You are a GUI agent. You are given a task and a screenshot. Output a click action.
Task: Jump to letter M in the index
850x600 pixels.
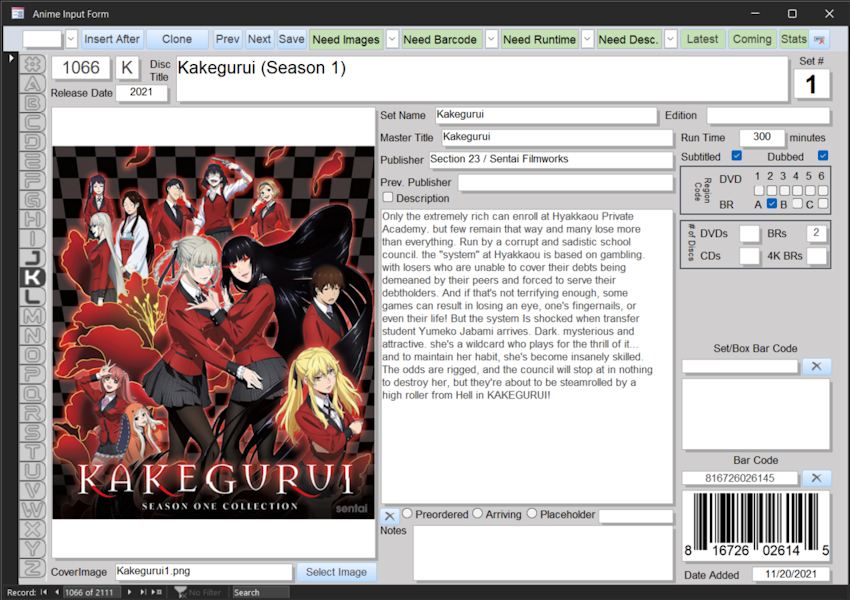(32, 317)
